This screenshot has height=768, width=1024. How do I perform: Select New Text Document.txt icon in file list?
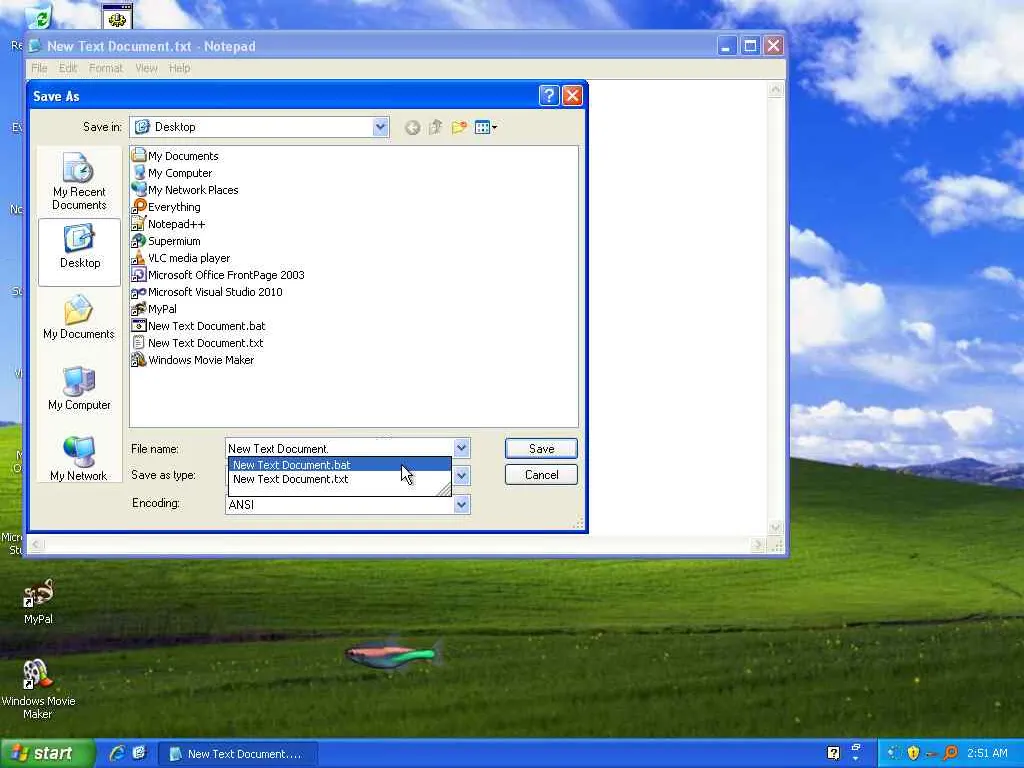coord(138,342)
